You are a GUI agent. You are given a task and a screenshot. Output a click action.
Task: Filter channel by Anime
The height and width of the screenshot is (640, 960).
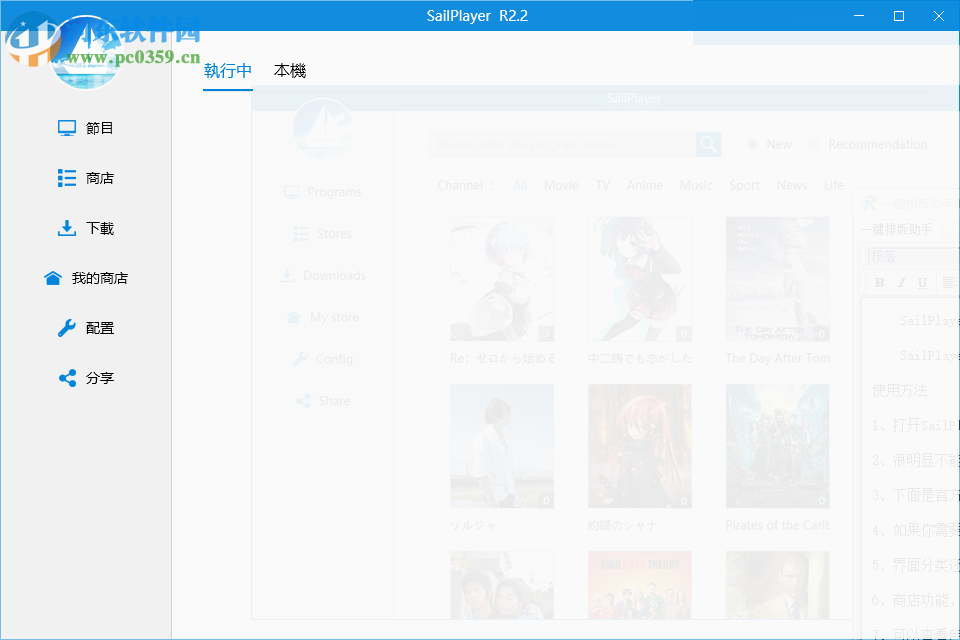(x=644, y=185)
